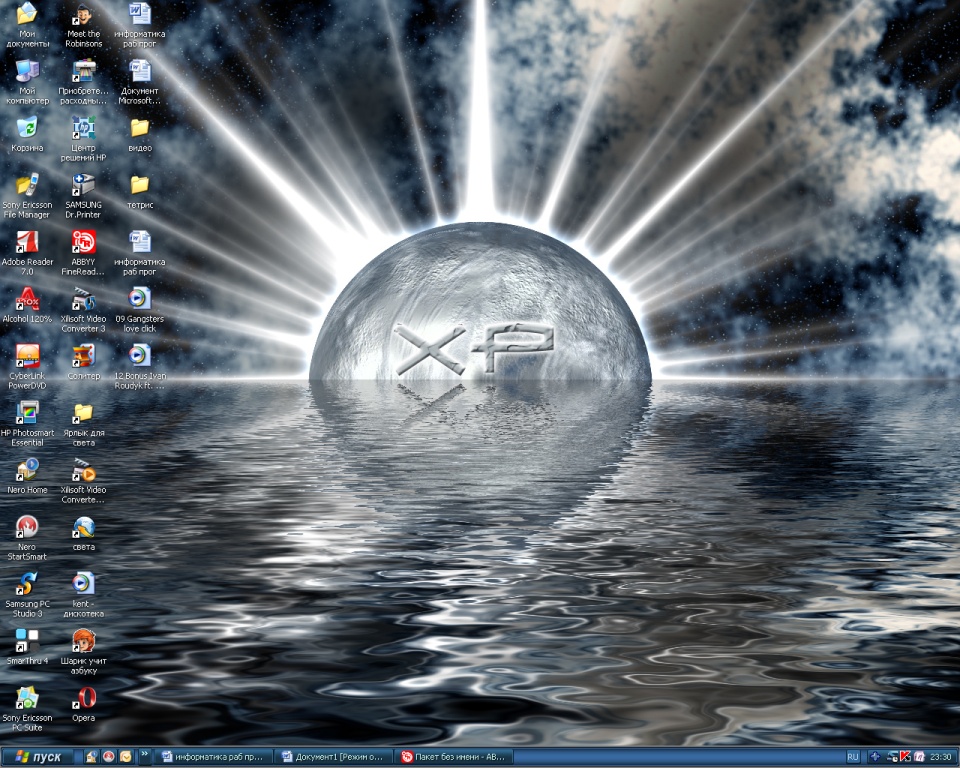Launch Nero Home shortcut
Image resolution: width=960 pixels, height=768 pixels.
[27, 476]
